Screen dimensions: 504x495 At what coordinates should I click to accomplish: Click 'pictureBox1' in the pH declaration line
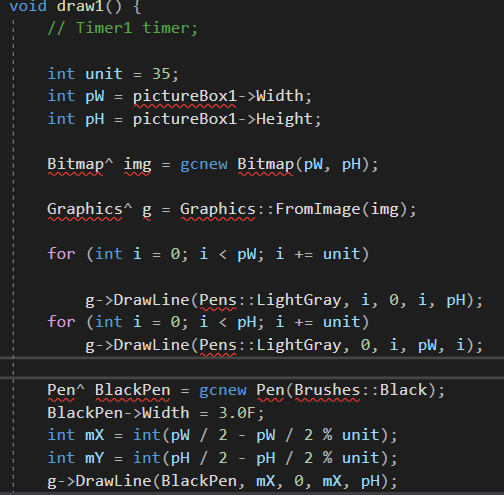pos(185,119)
